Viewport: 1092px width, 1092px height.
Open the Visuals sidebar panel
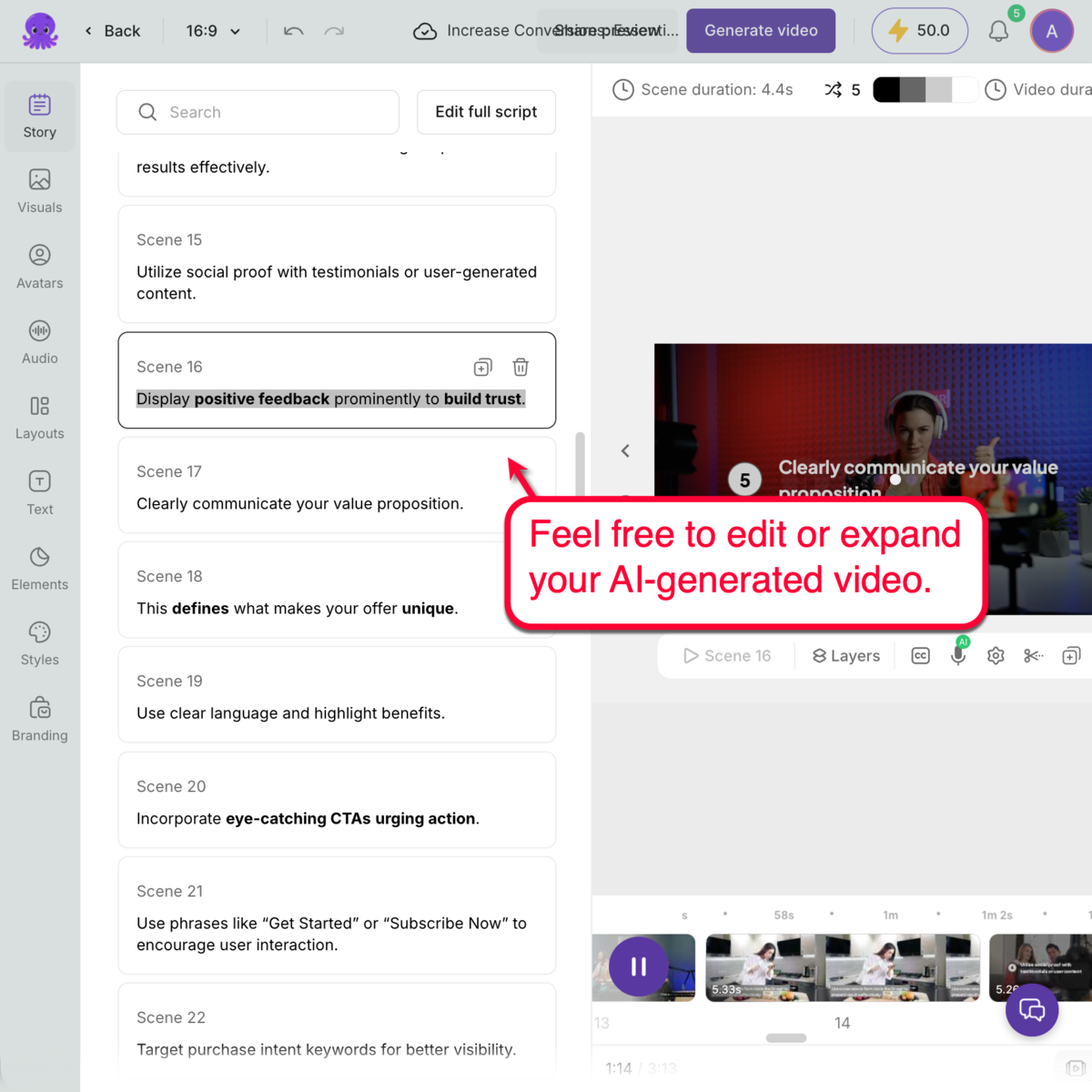click(40, 192)
